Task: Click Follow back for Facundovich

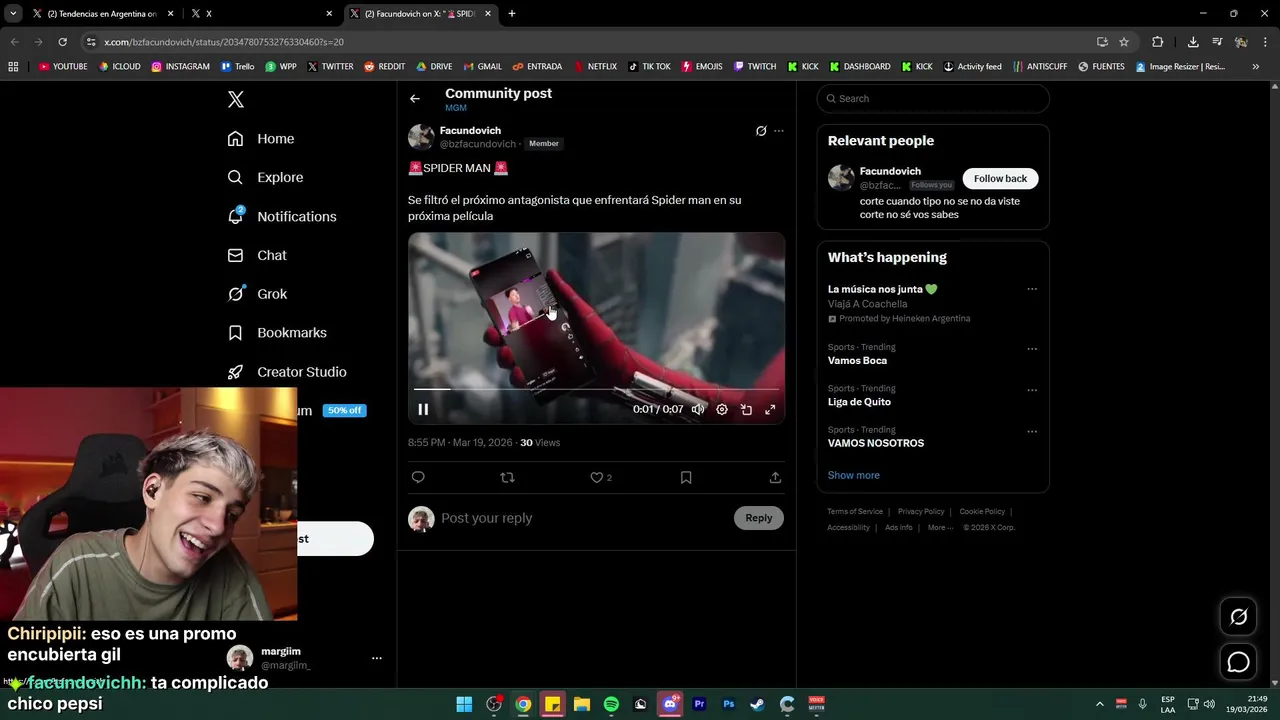Action: pyautogui.click(x=1000, y=178)
